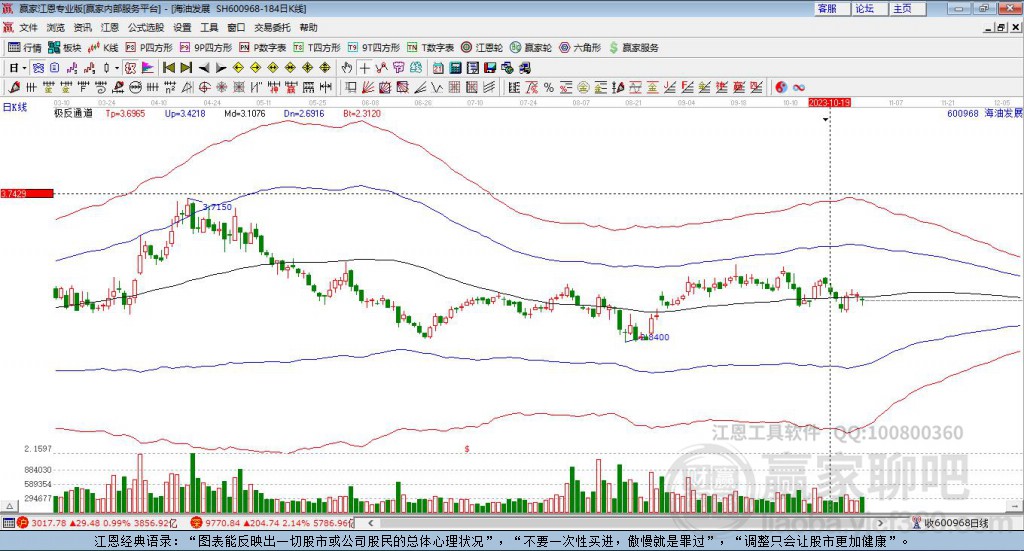The width and height of the screenshot is (1024, 551).
Task: Click the Dn=2.6916 indicator value
Action: (304, 114)
